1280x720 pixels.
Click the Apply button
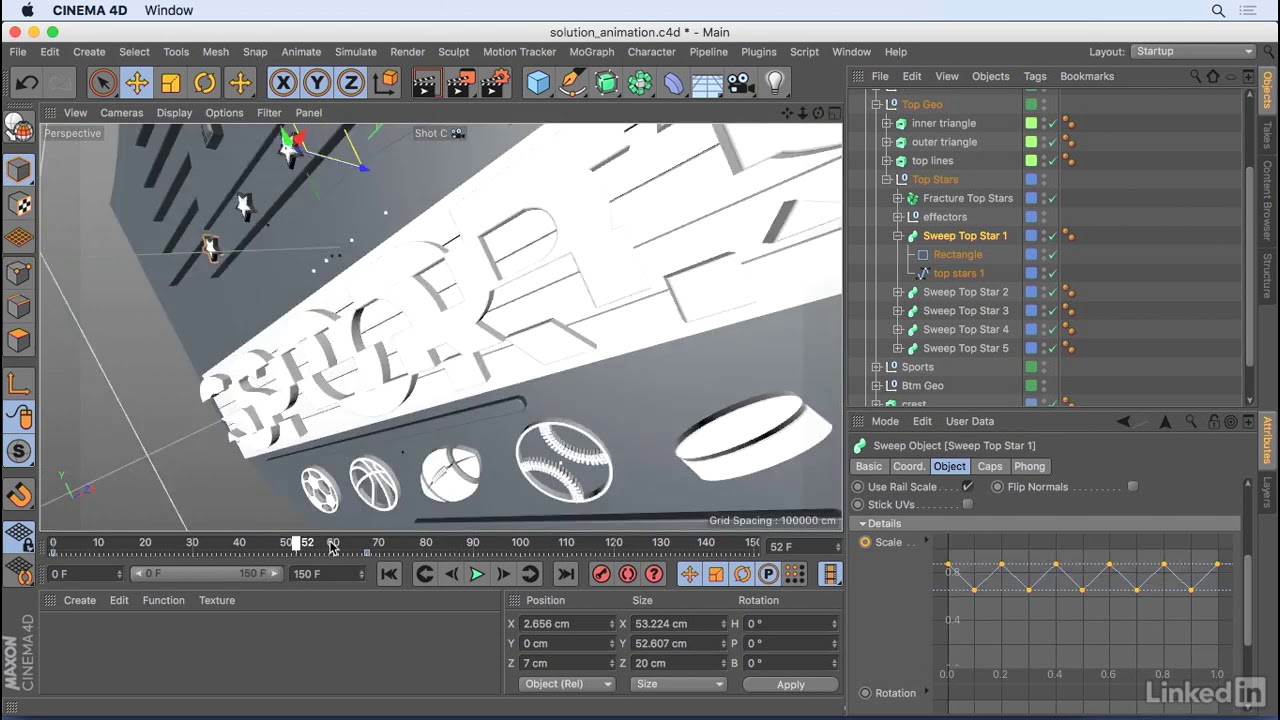pyautogui.click(x=790, y=684)
